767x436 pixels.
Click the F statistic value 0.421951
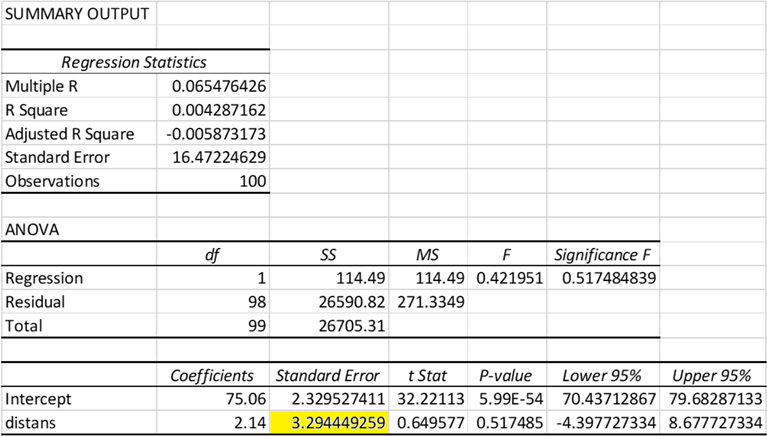(x=510, y=278)
